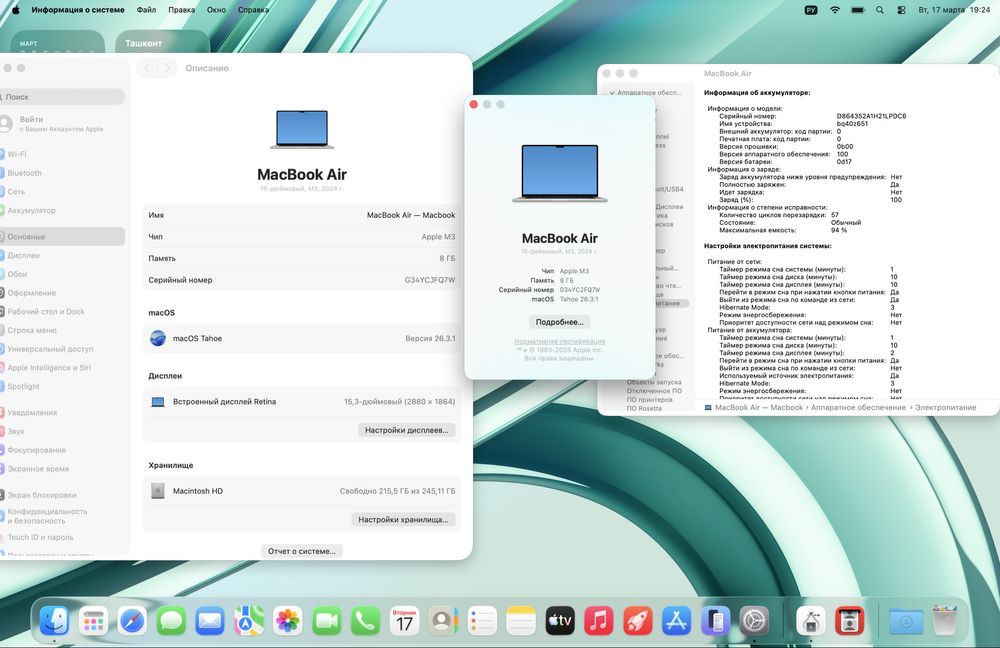The width and height of the screenshot is (1000, 648).
Task: Select Отключенное ПО in System Information sidebar
Action: (654, 391)
